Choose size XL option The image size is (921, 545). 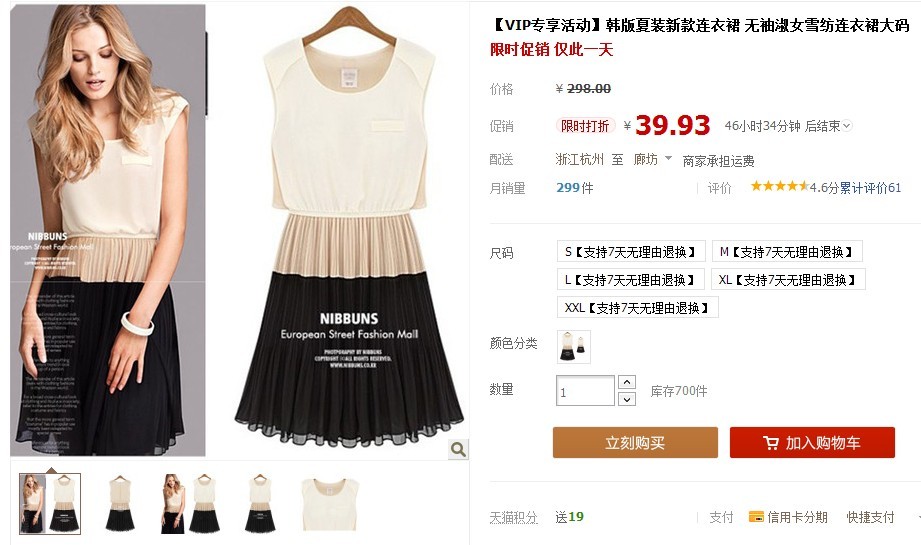[788, 280]
